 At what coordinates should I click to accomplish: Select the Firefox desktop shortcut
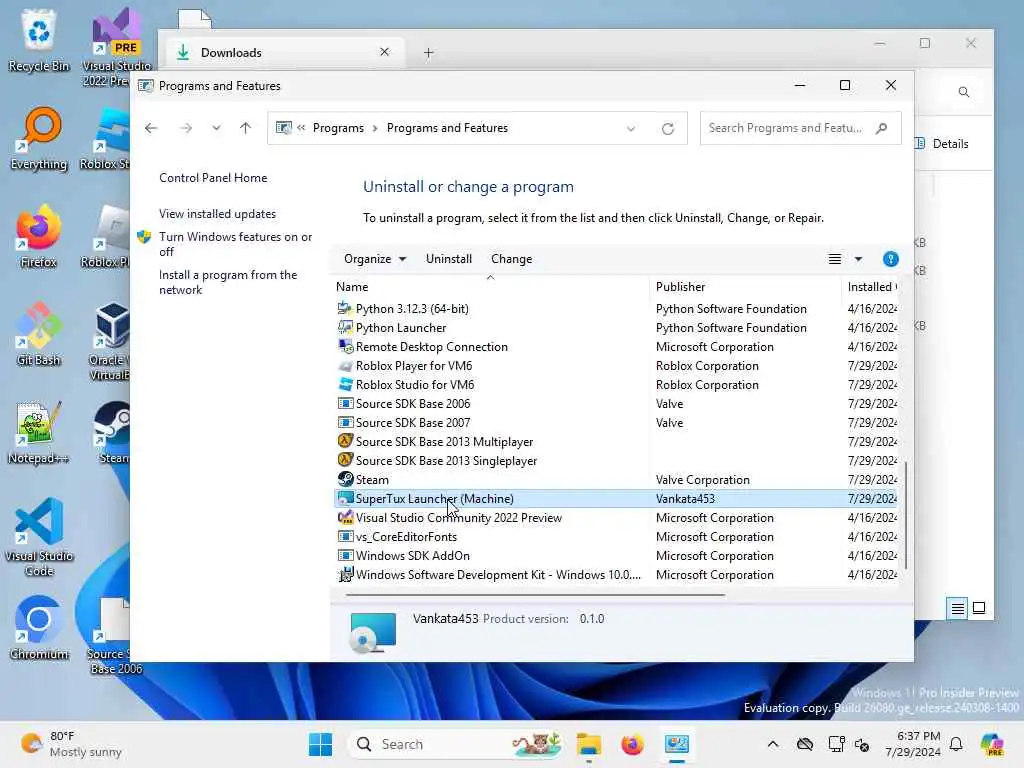click(39, 236)
